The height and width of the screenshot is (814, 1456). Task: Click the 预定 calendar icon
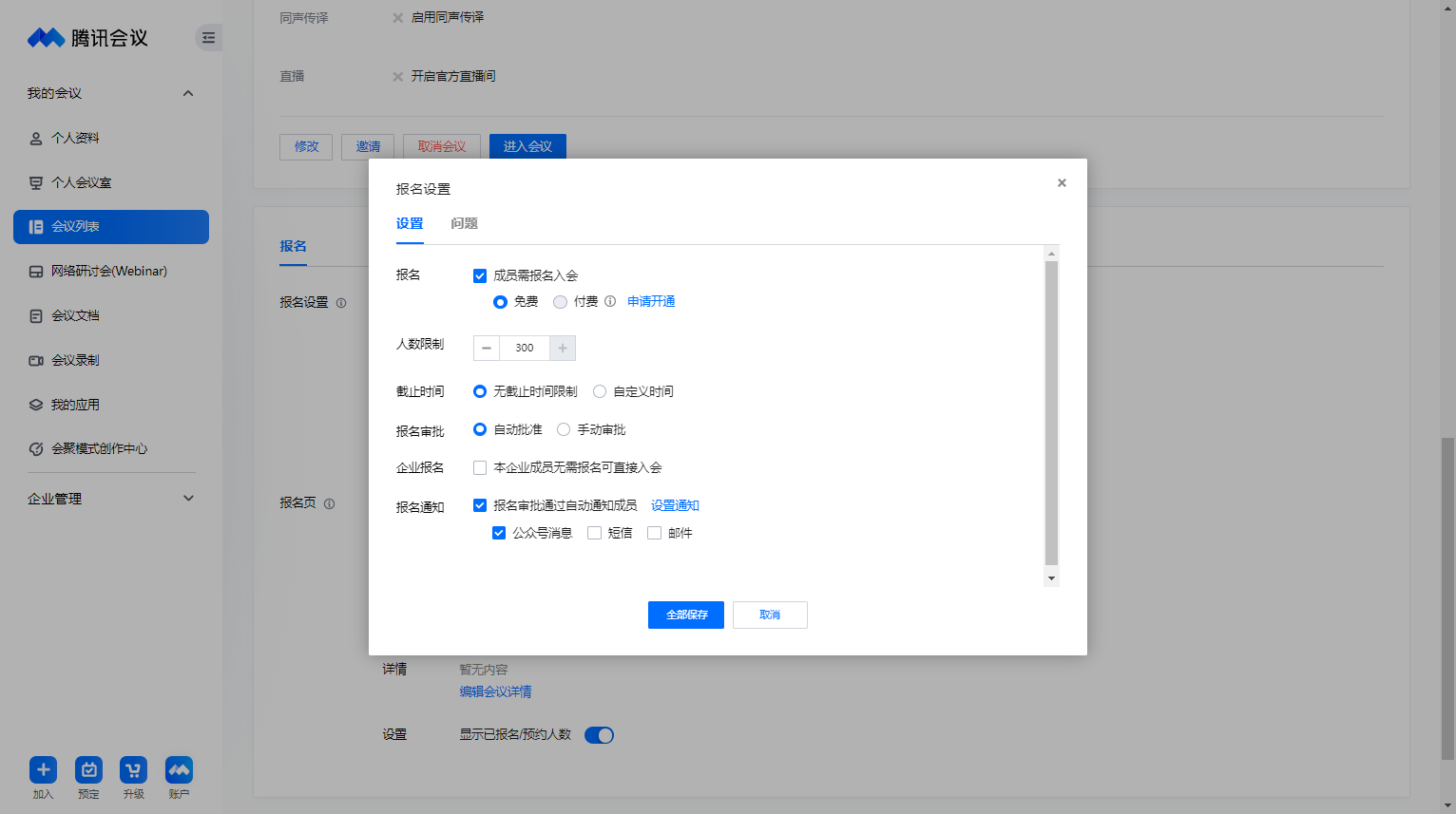click(x=88, y=769)
